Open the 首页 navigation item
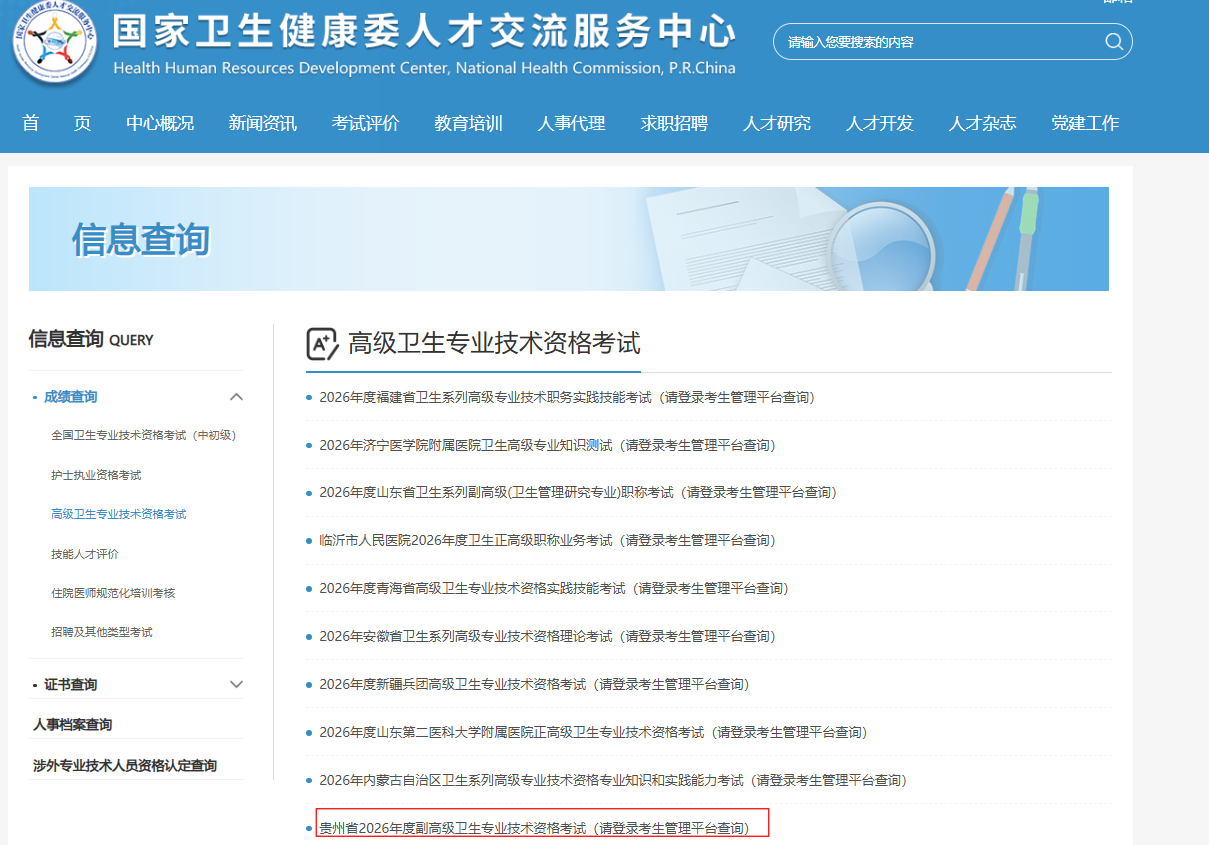1209x845 pixels. click(x=57, y=123)
